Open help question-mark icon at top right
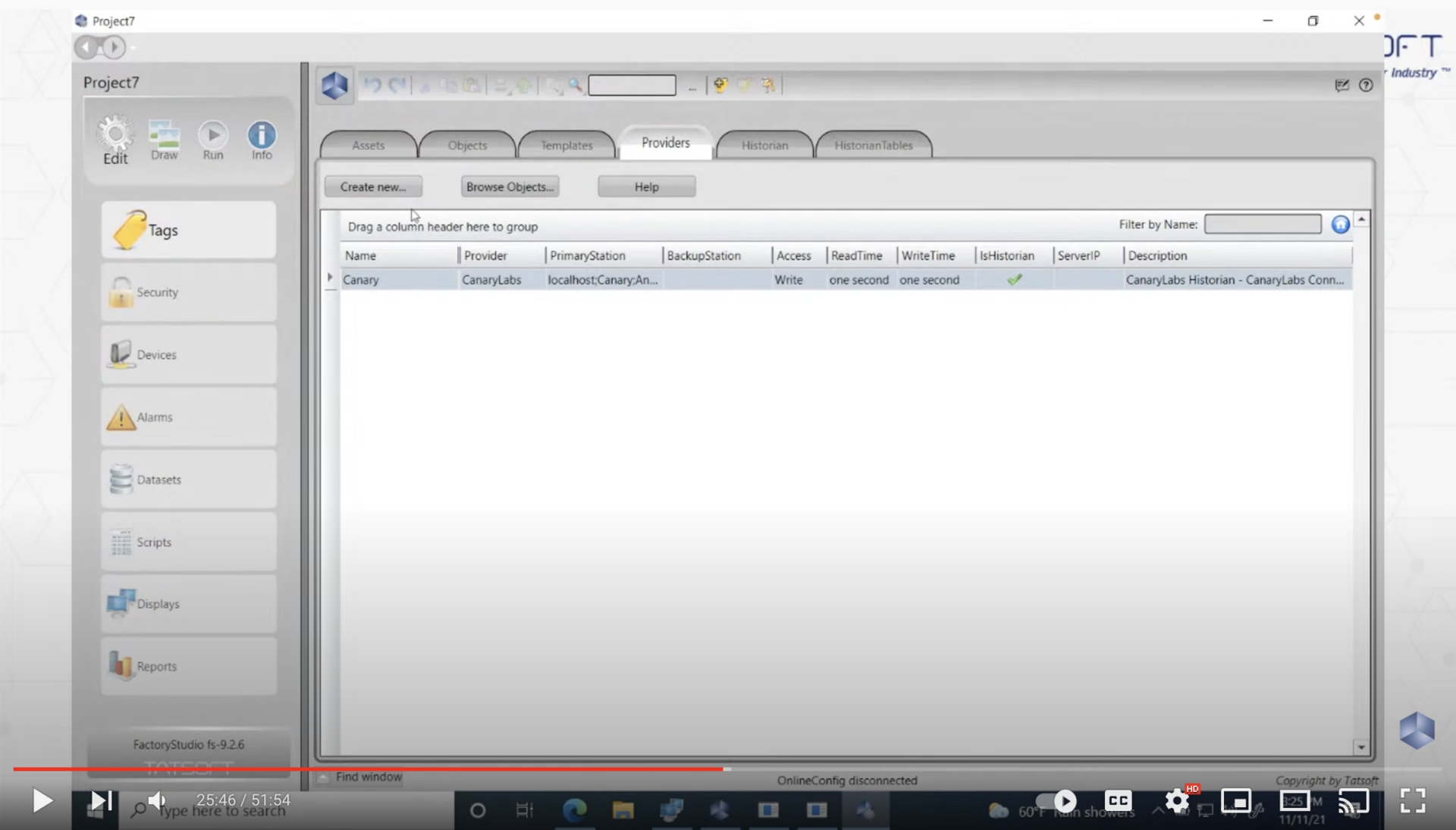 pos(1366,85)
